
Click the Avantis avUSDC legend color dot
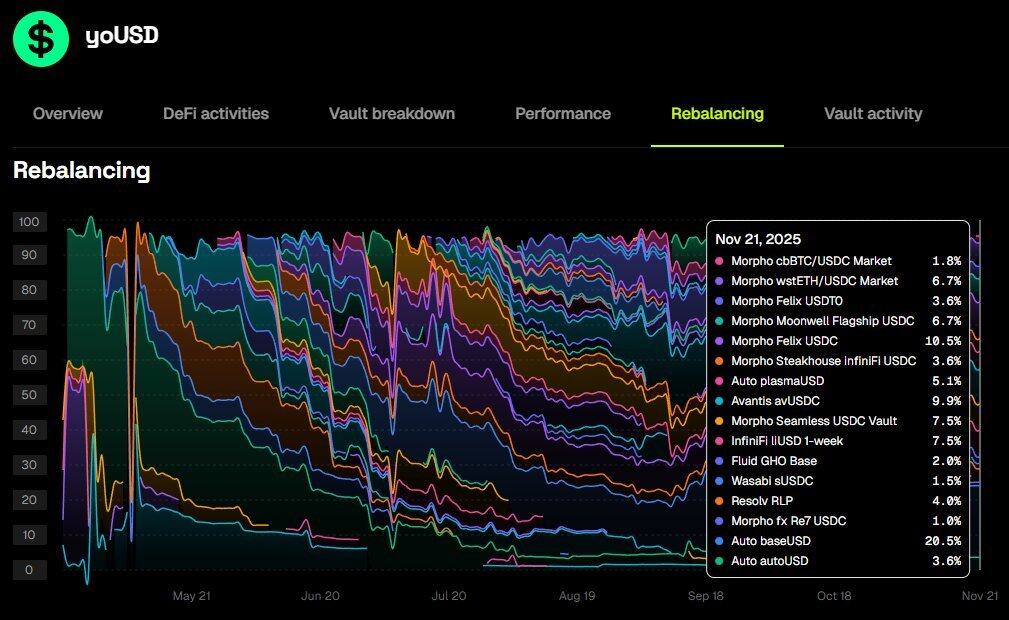(x=720, y=401)
